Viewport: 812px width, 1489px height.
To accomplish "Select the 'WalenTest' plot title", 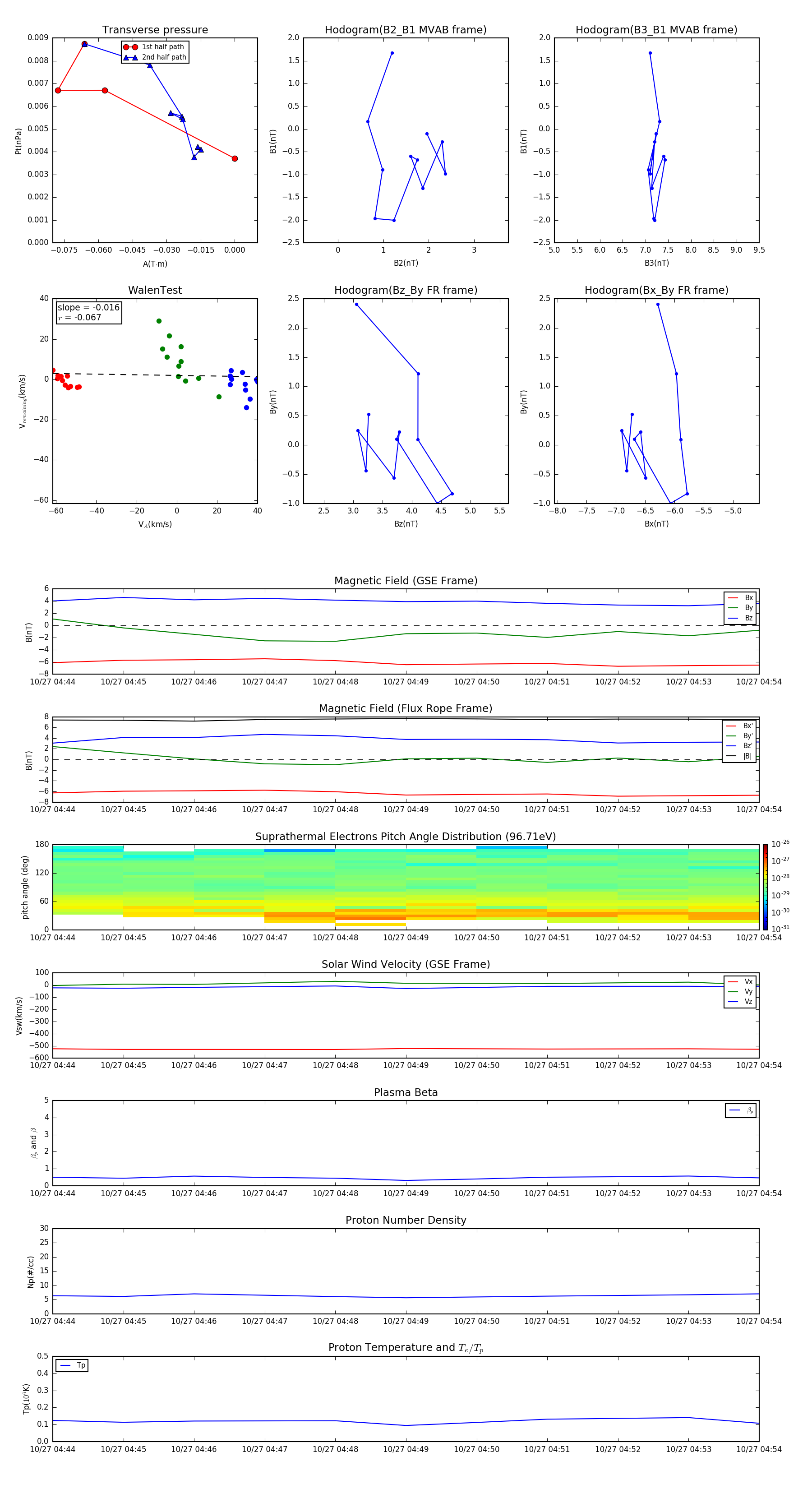I will [155, 290].
